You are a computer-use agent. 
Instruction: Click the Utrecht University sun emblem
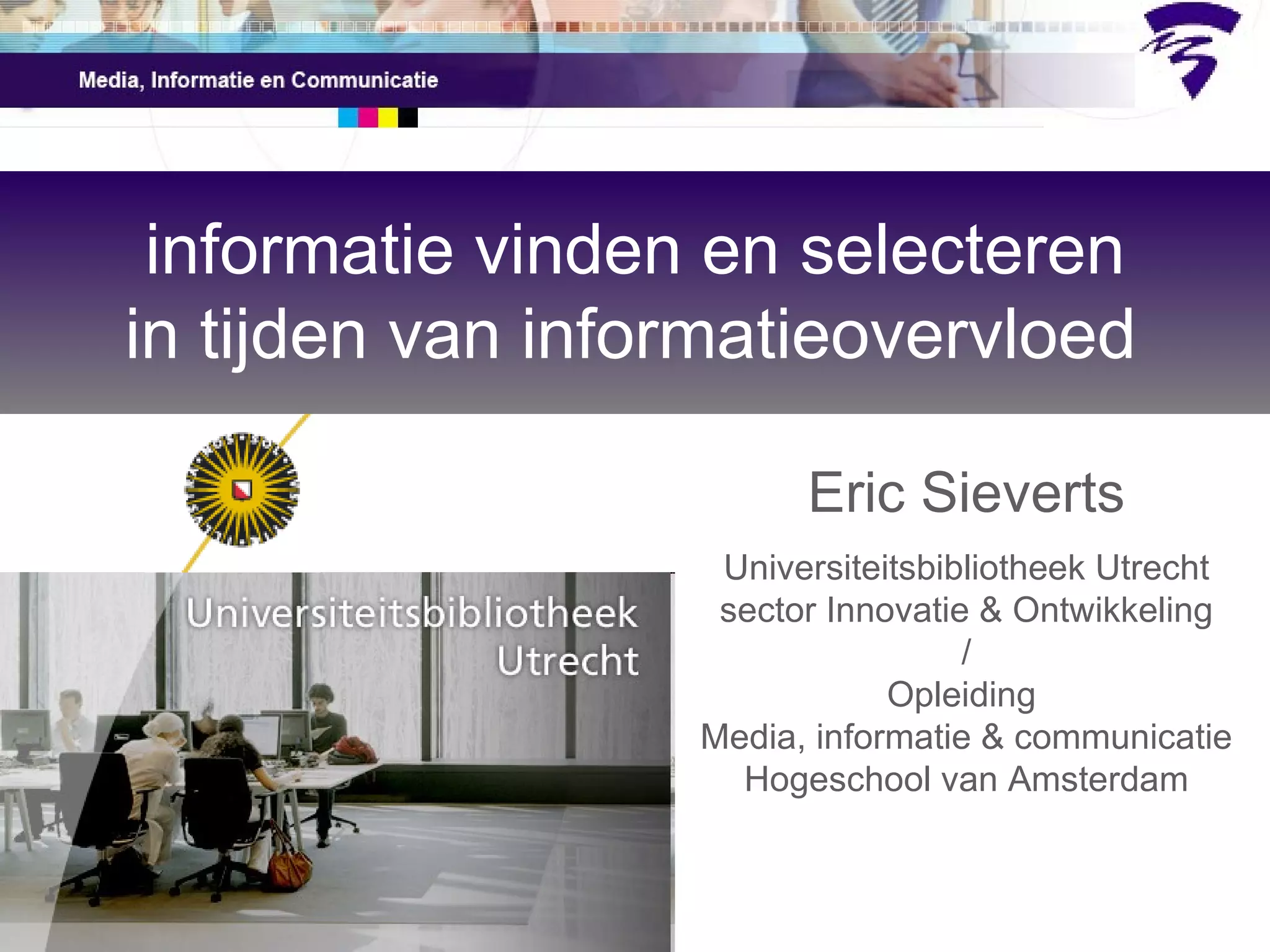point(242,490)
